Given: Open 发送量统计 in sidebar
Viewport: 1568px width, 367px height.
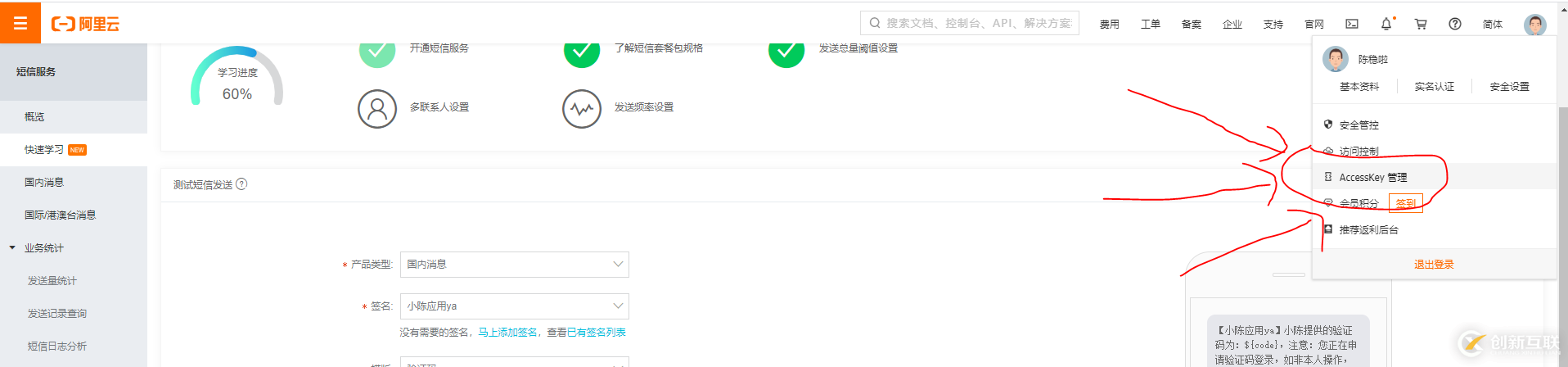Looking at the screenshot, I should point(74,280).
